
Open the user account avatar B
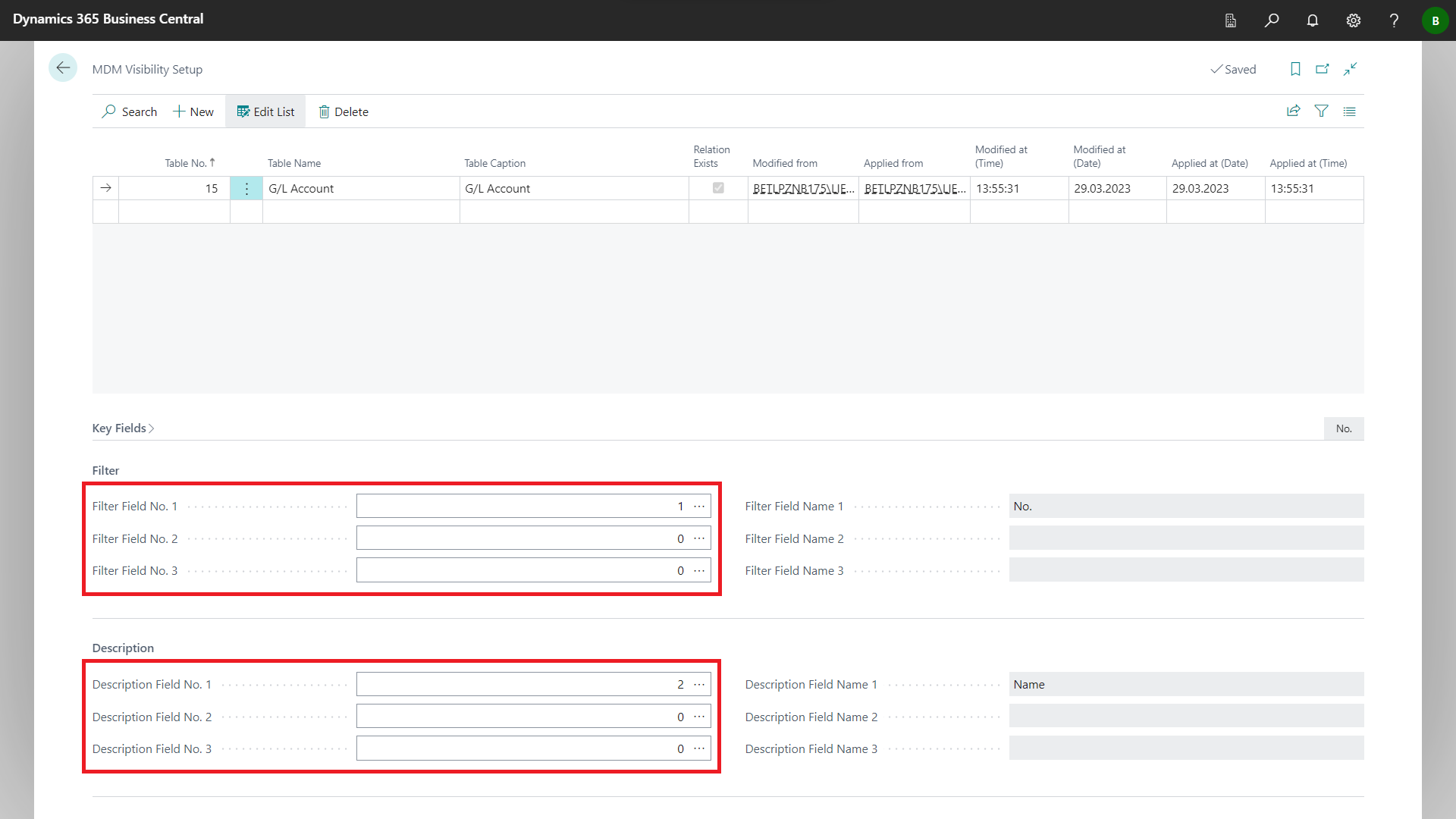(x=1435, y=20)
